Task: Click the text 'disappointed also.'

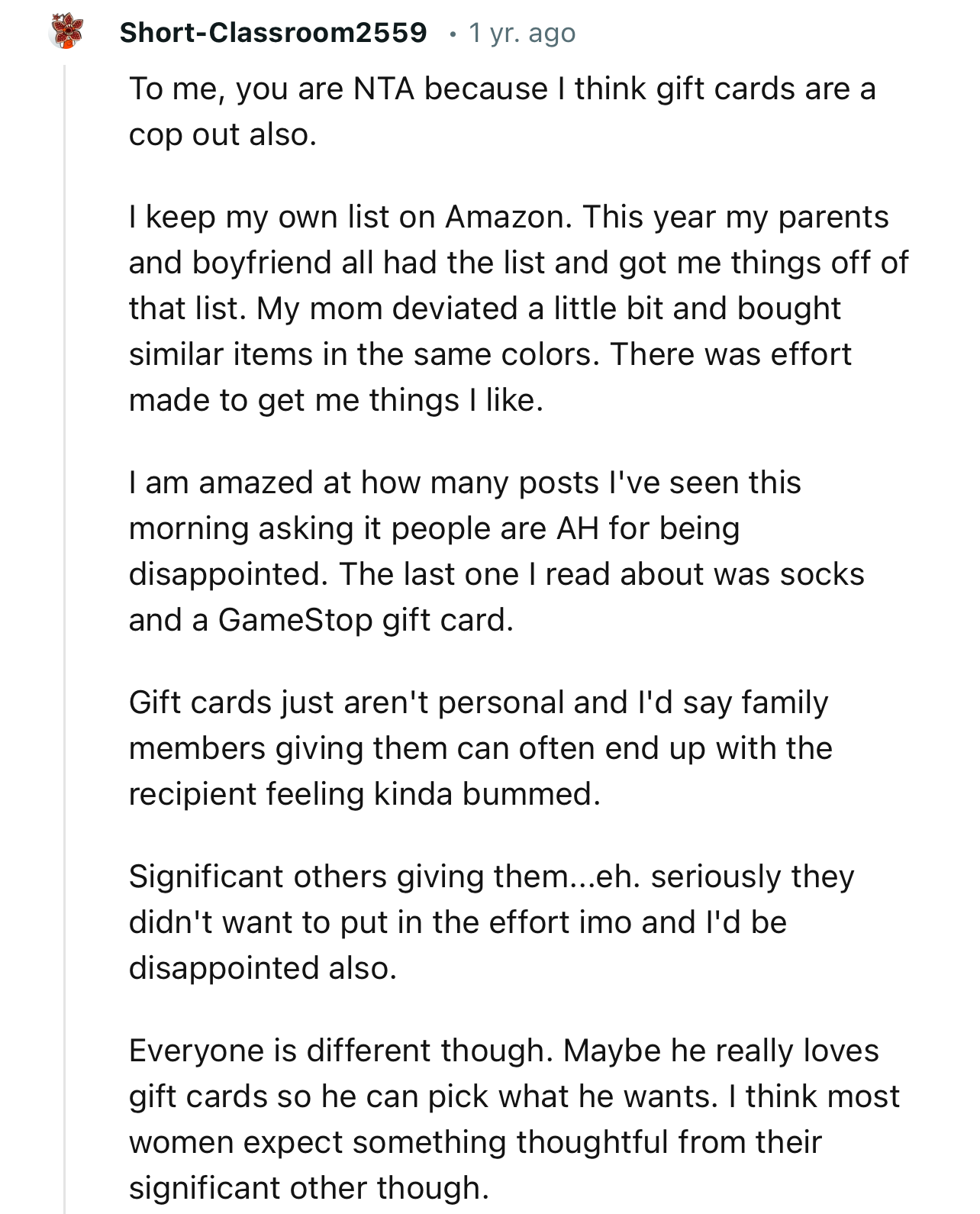Action: point(263,968)
